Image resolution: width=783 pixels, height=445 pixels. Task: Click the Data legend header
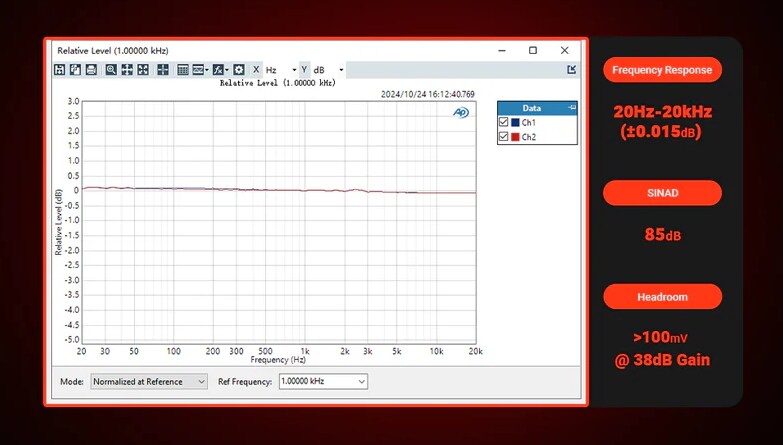click(537, 108)
